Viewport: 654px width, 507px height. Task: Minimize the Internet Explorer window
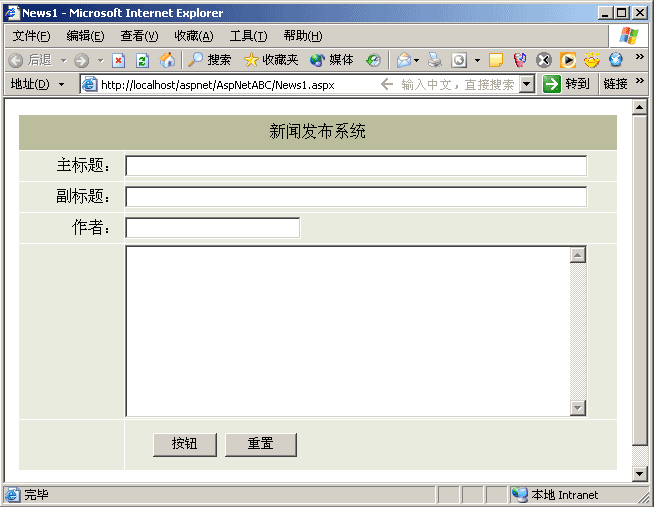pos(605,13)
